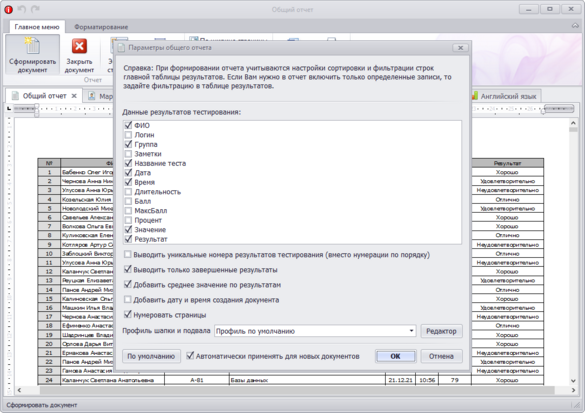Click the Редактор button
The image size is (585, 413).
pyautogui.click(x=441, y=331)
